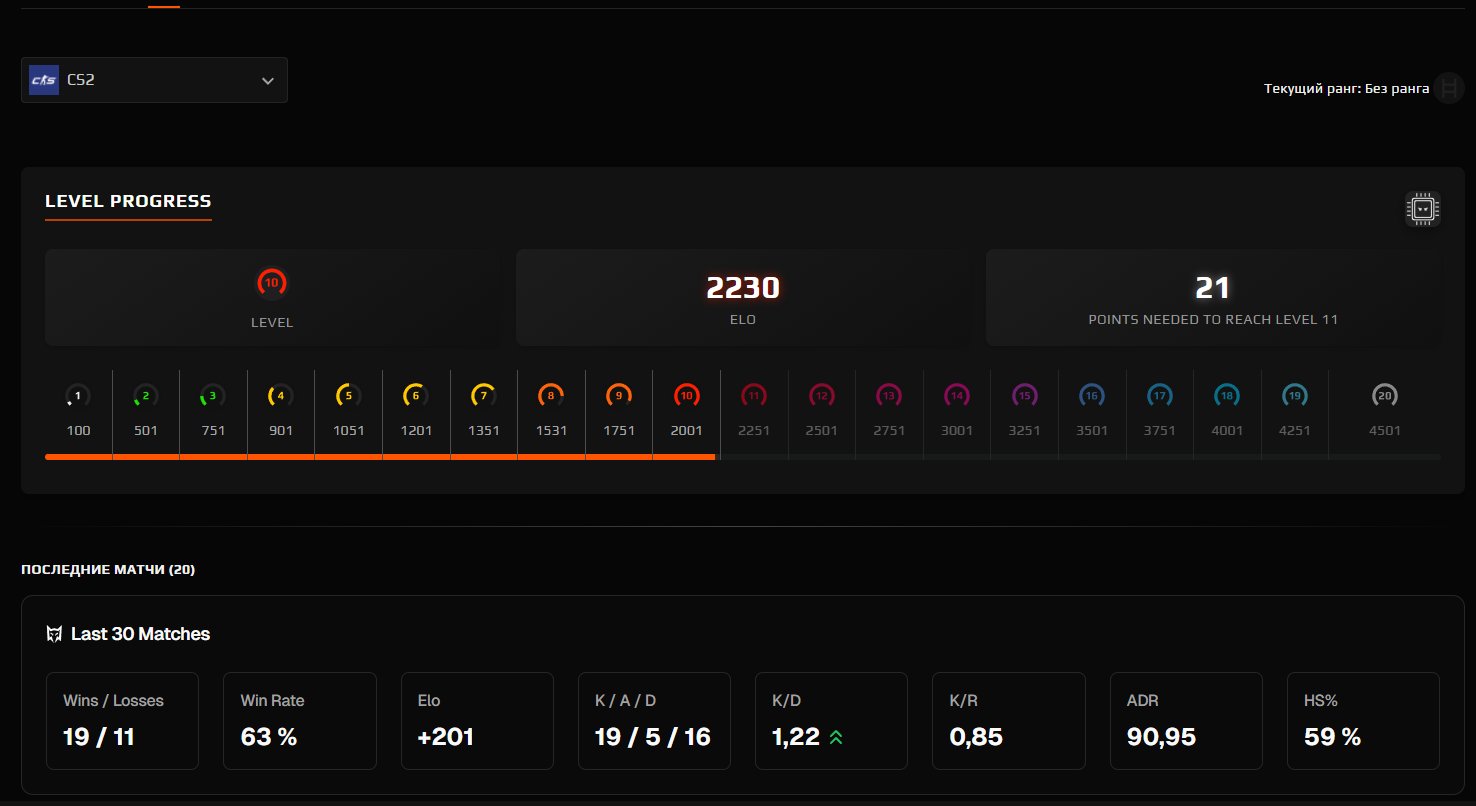Click the CS2 game logo icon
Viewport: 1476px width, 806px height.
[44, 80]
